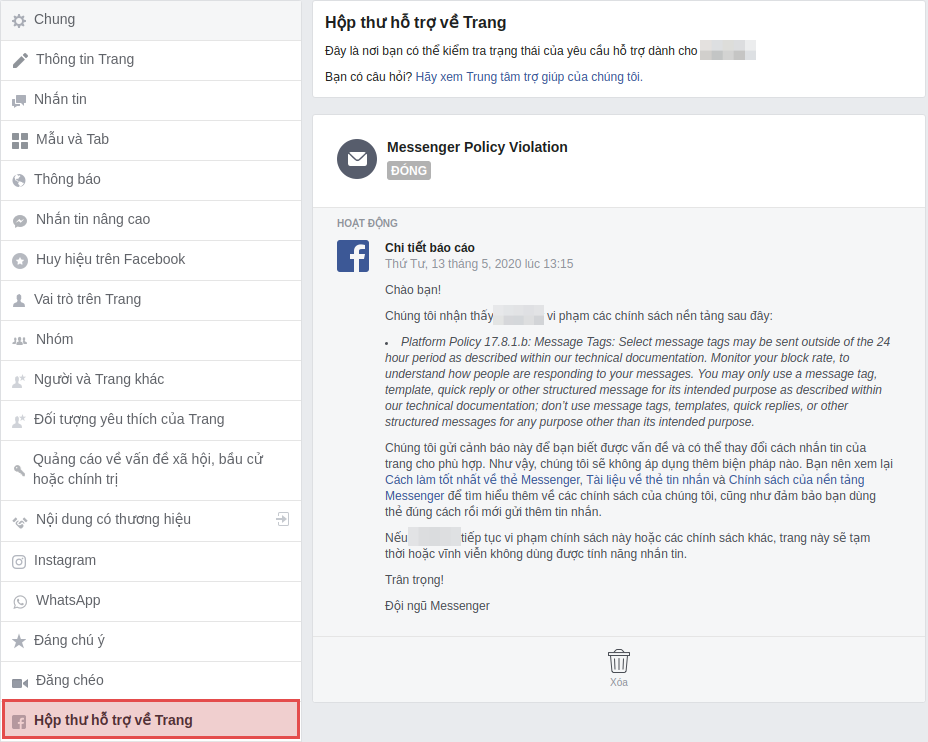This screenshot has width=928, height=742.
Task: Click the exit arrow icon on Nội dung có thương hiệu
Action: [282, 520]
